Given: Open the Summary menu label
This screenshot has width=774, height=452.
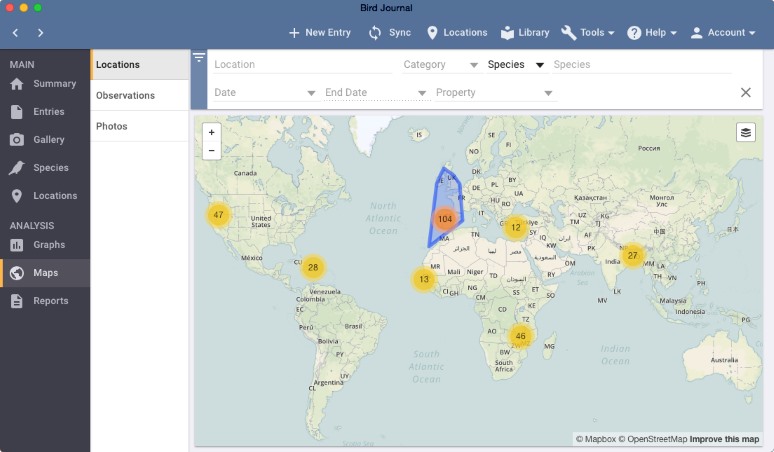Looking at the screenshot, I should 55,84.
